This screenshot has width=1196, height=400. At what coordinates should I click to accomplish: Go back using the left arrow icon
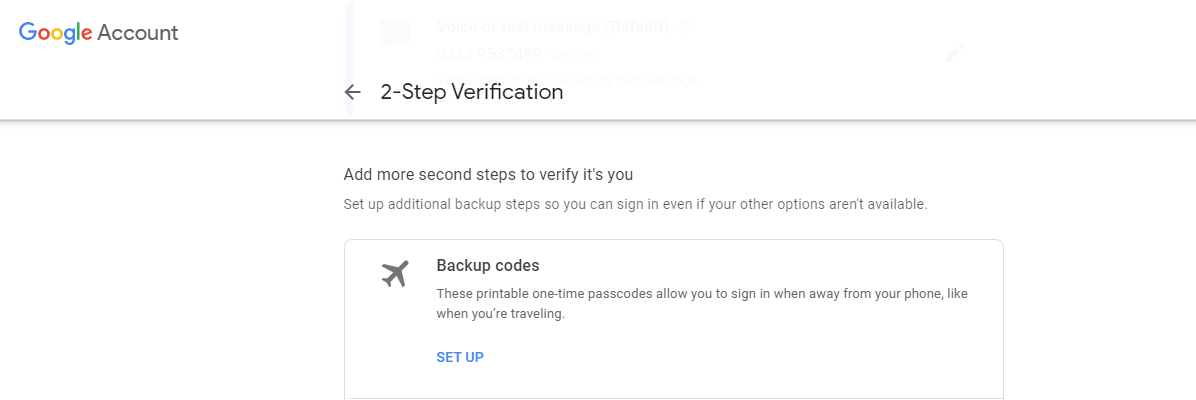352,92
